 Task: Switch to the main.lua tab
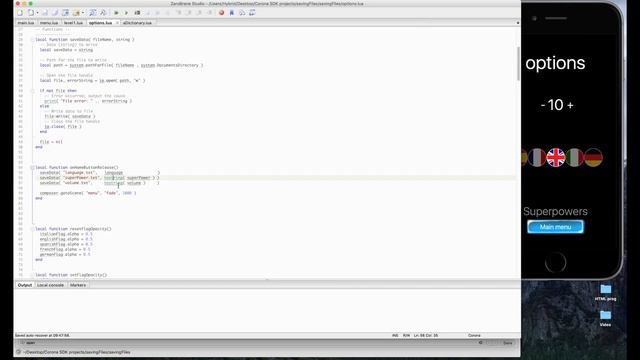click(x=26, y=23)
